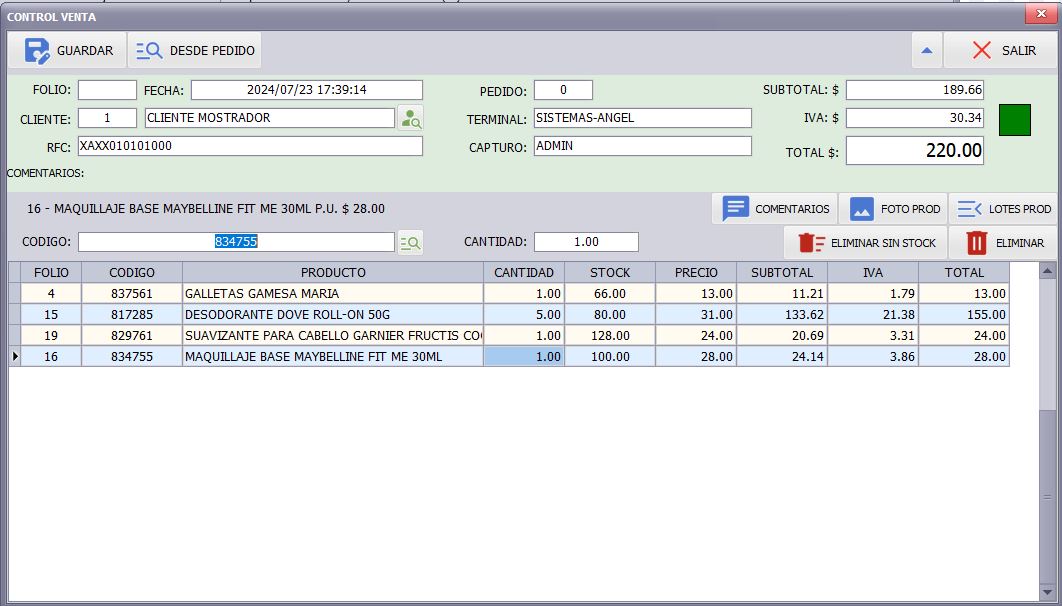1062x606 pixels.
Task: Collapse the header with the up arrow
Action: coord(925,50)
